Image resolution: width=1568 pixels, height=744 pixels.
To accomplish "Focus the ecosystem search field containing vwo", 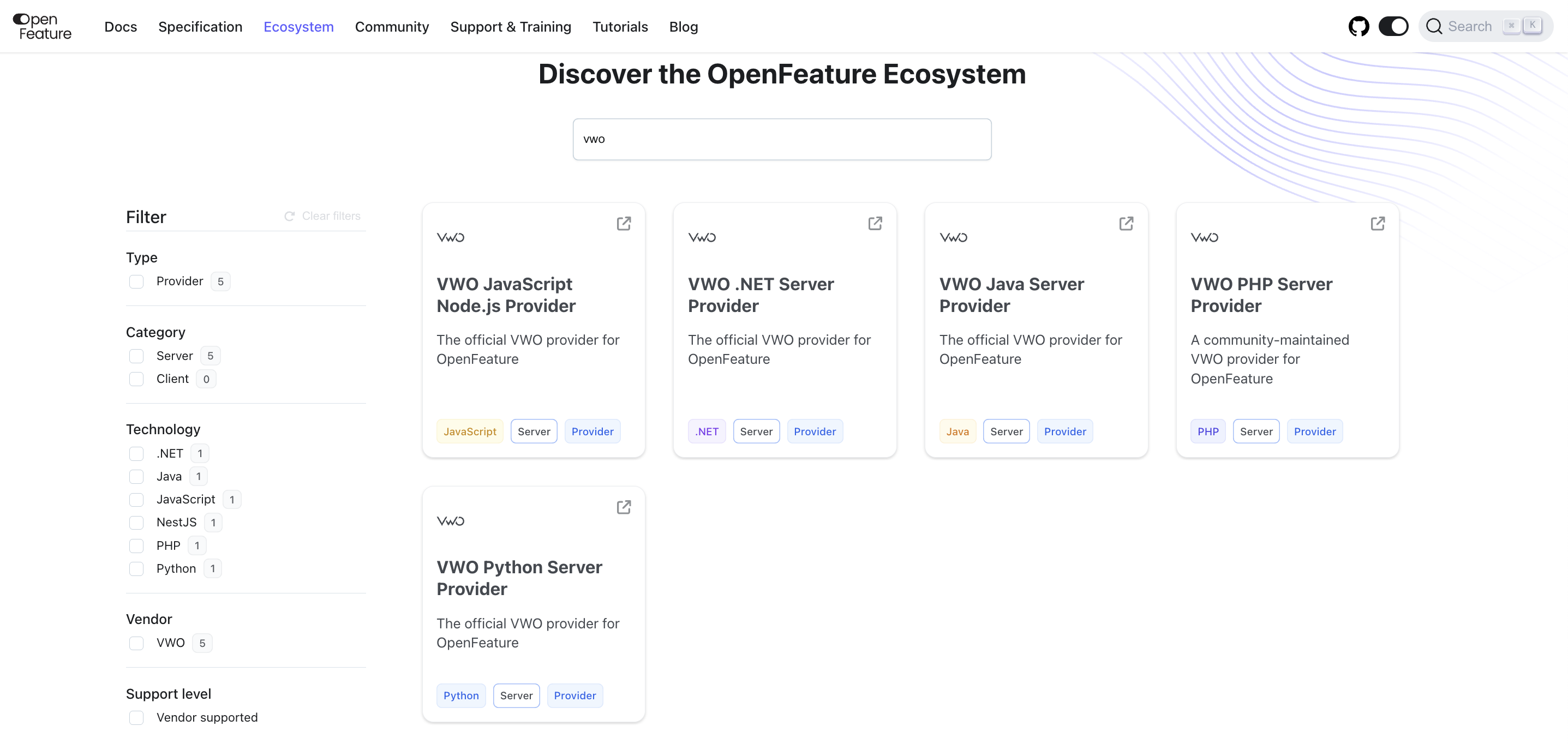I will [782, 139].
